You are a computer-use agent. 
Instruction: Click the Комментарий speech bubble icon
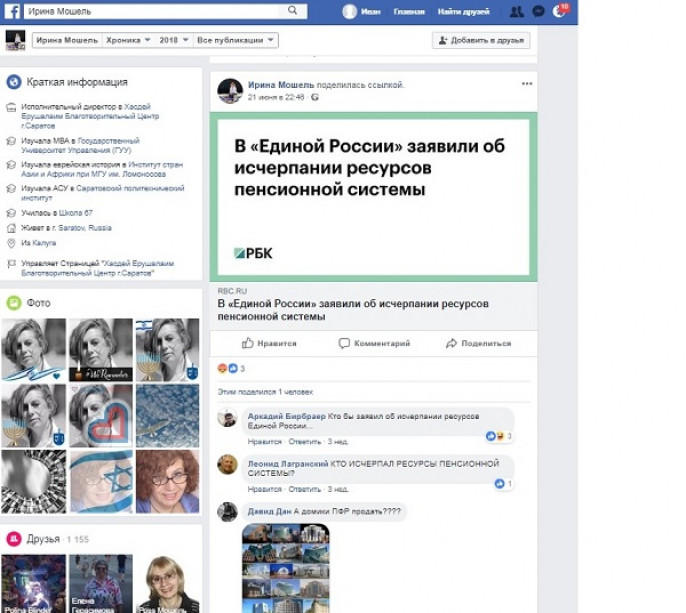[x=344, y=343]
